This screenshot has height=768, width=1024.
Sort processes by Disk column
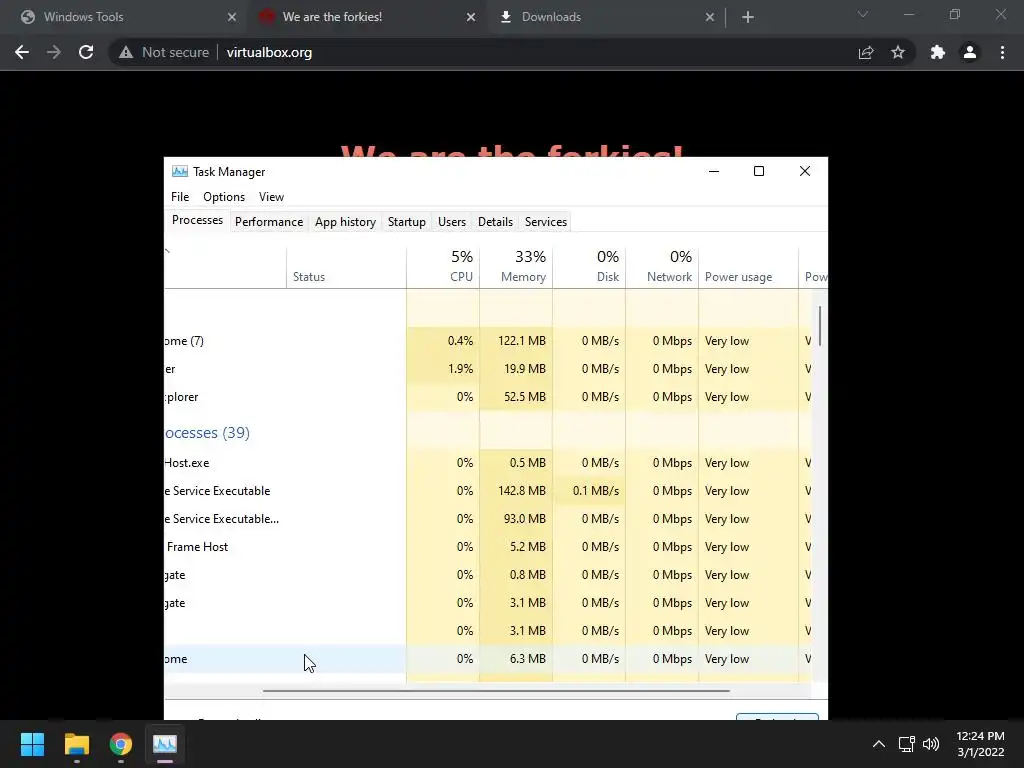coord(589,268)
